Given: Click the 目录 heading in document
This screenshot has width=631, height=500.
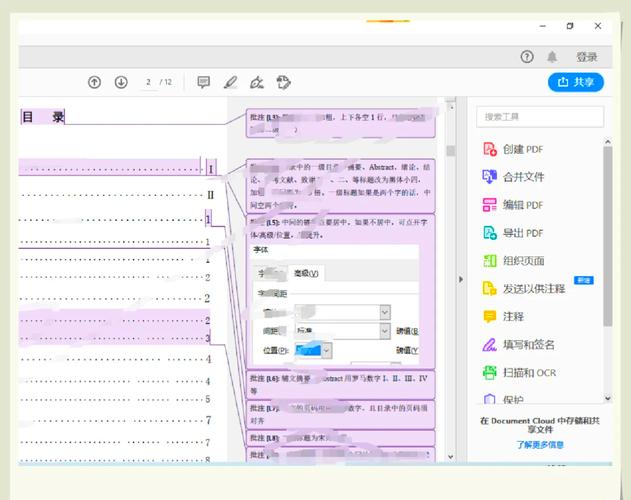Looking at the screenshot, I should 43,117.
